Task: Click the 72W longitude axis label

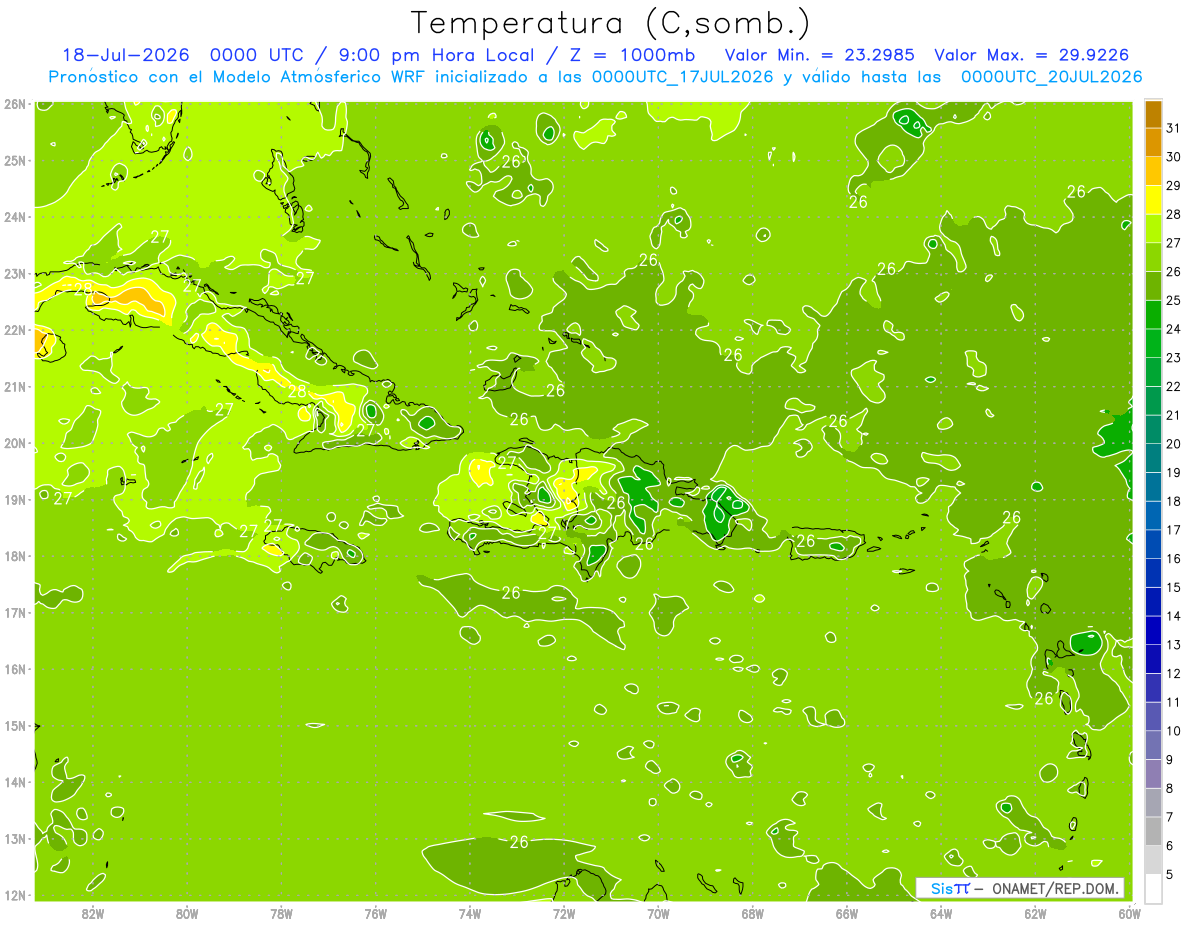Action: pos(564,914)
